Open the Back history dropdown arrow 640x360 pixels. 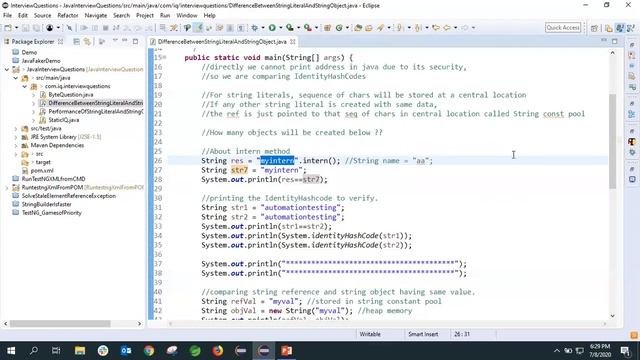(x=456, y=28)
